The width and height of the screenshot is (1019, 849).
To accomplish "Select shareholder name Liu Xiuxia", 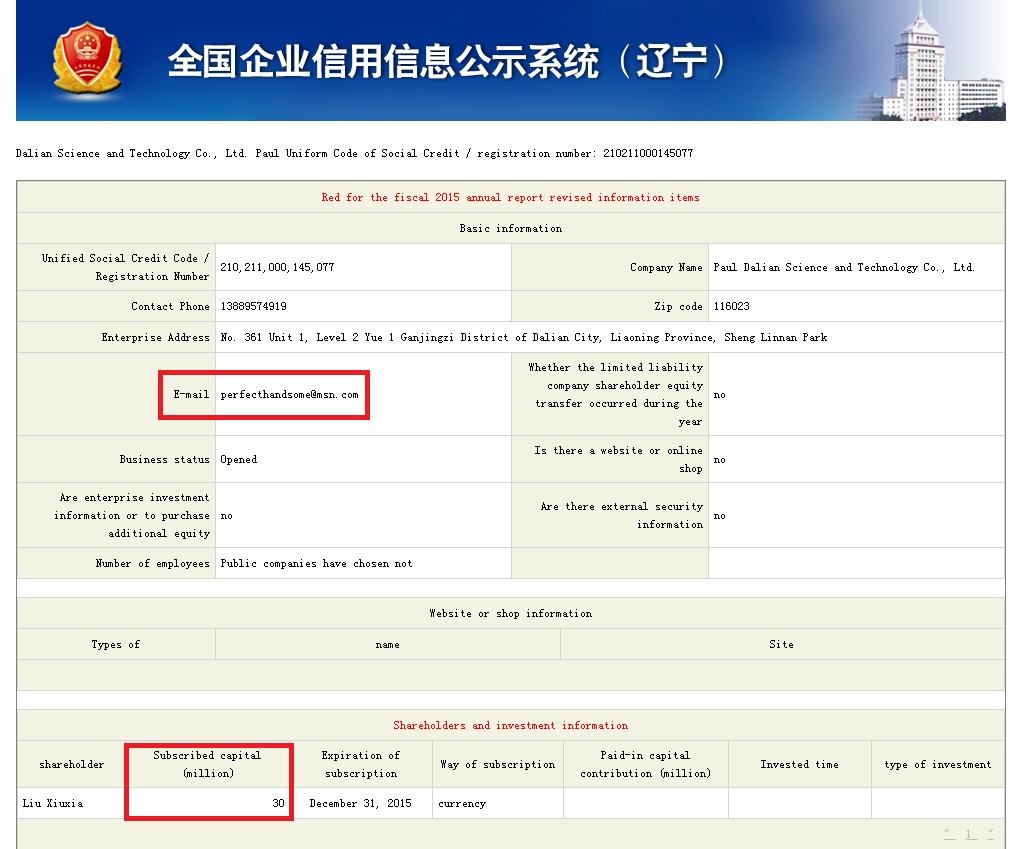I will [x=53, y=803].
